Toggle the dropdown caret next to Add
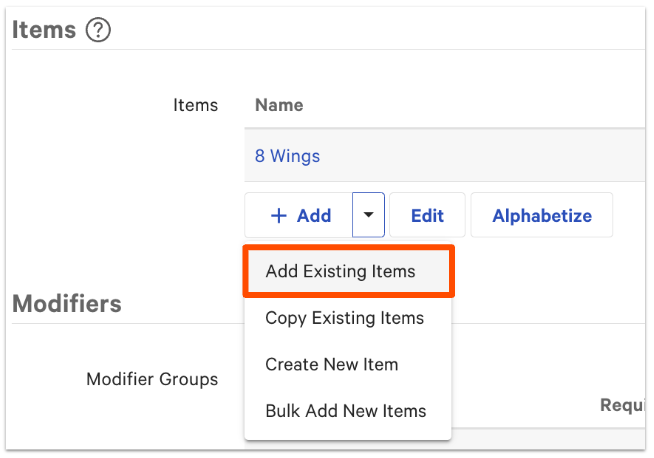This screenshot has width=654, height=458. pos(369,216)
